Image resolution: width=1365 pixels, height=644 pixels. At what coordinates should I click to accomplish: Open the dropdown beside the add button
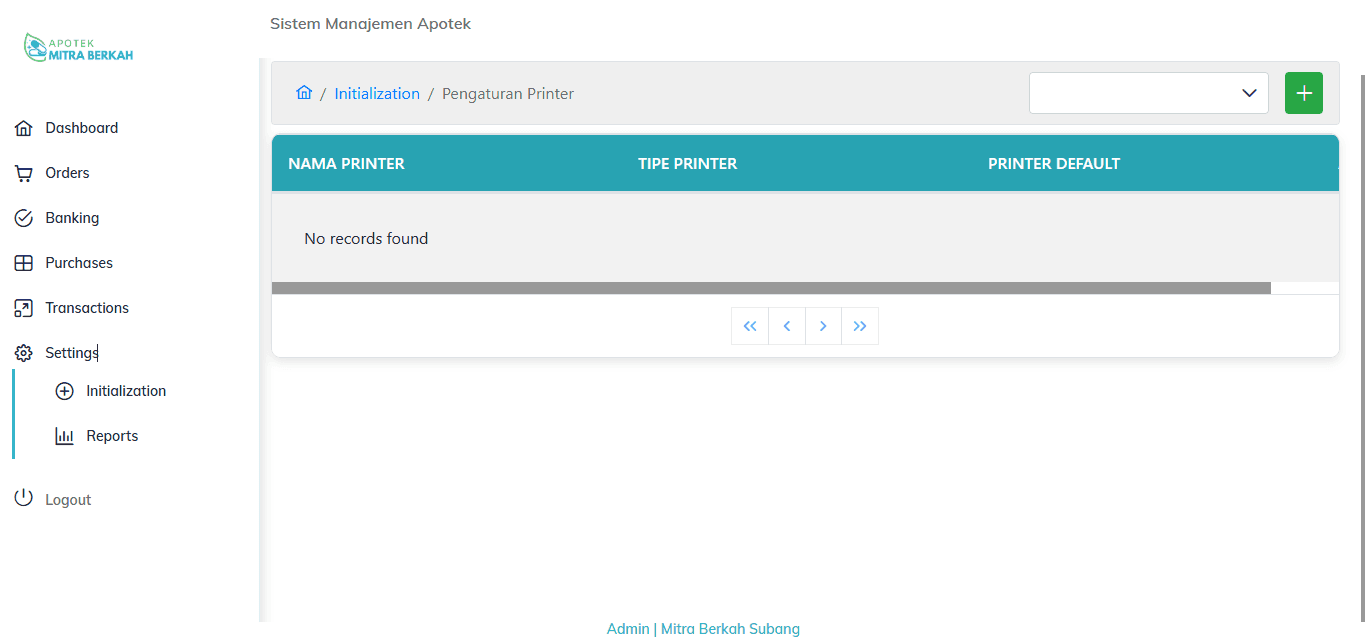click(x=1148, y=93)
